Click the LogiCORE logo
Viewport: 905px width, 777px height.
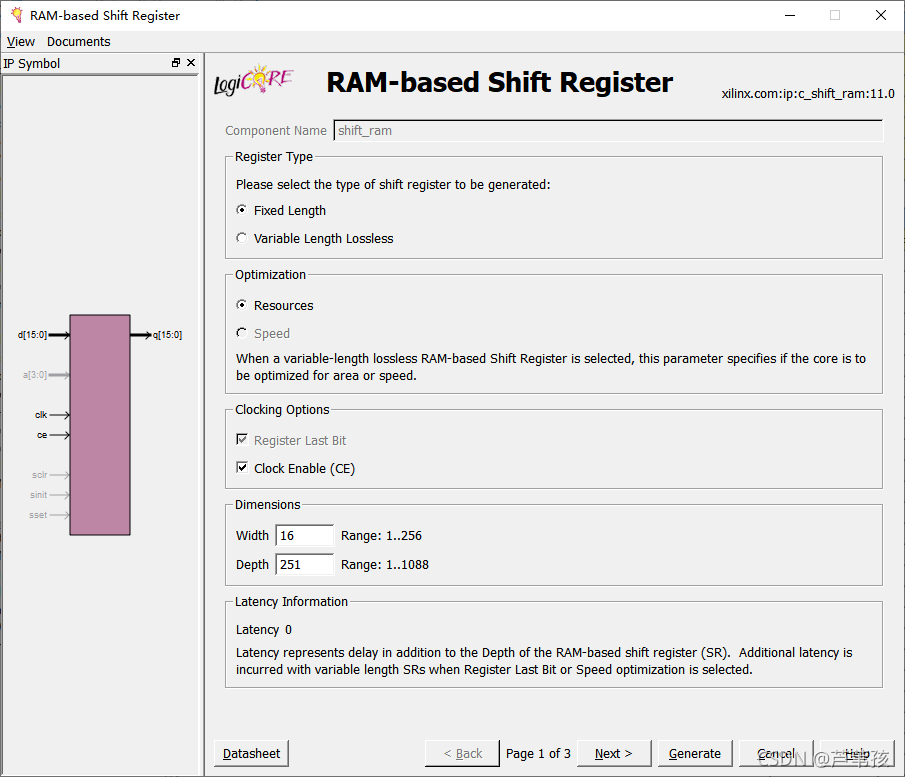point(254,80)
